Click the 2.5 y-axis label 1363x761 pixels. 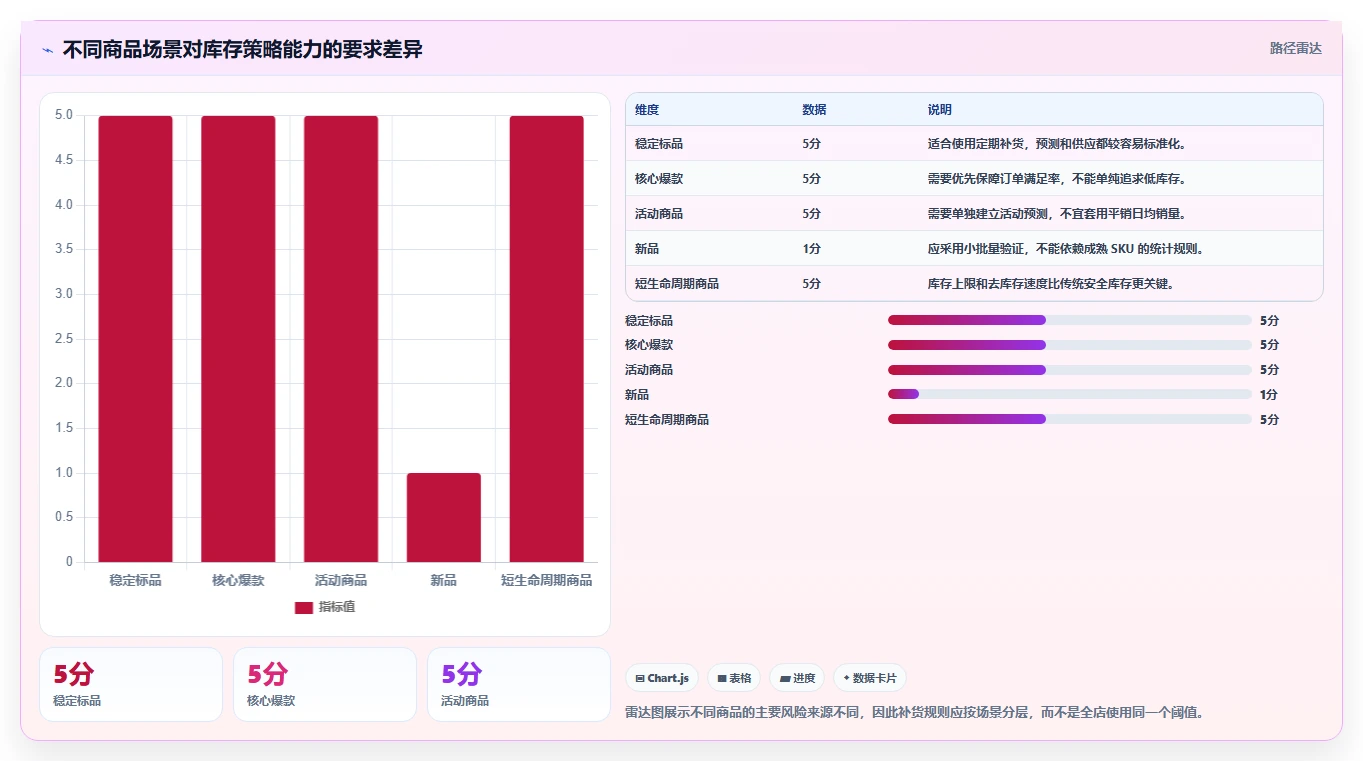point(63,339)
